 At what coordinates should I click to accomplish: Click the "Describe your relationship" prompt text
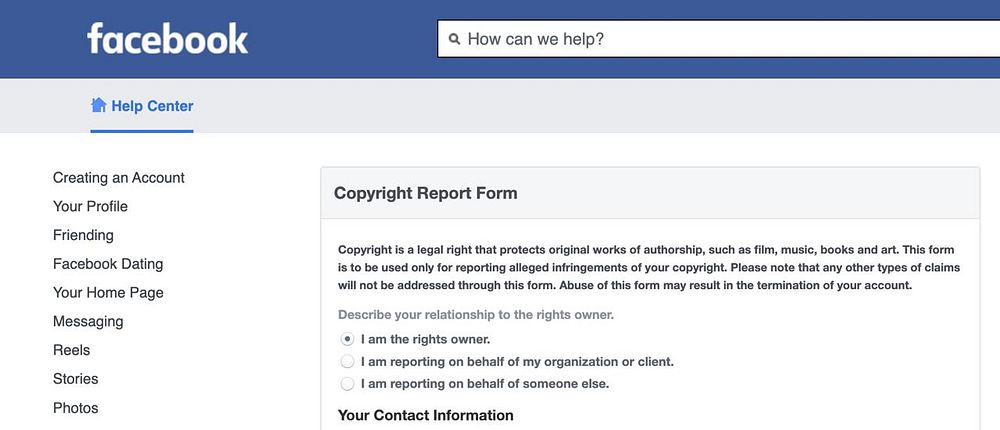(x=475, y=314)
